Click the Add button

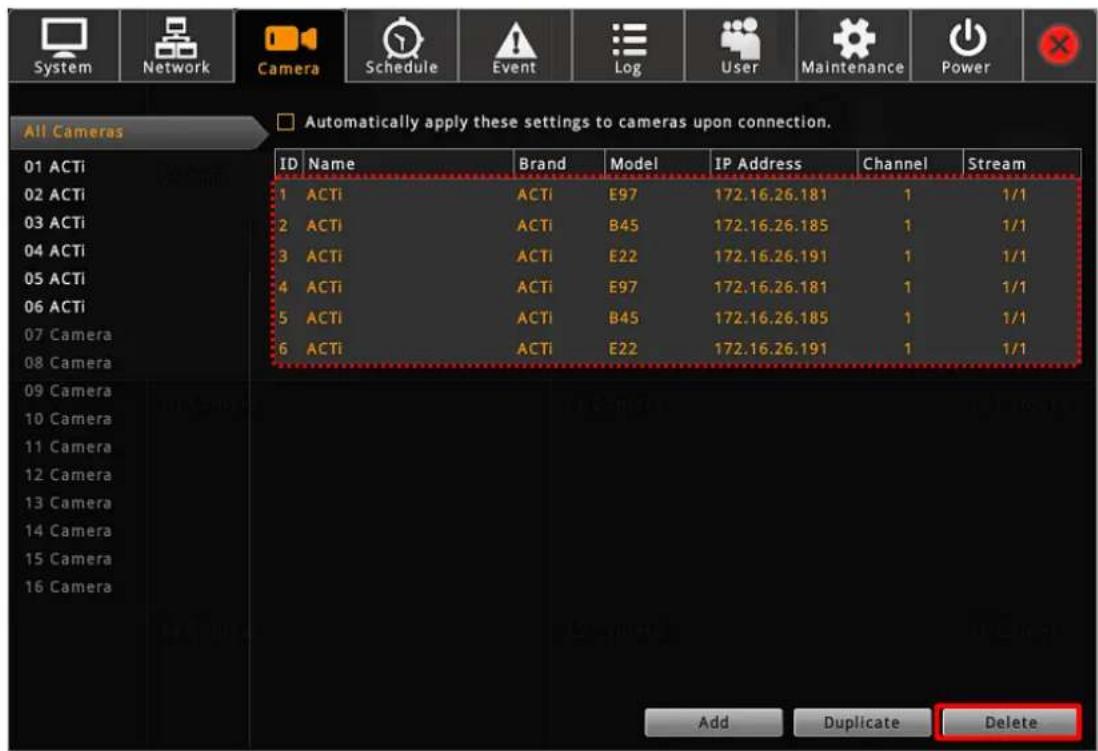point(714,722)
